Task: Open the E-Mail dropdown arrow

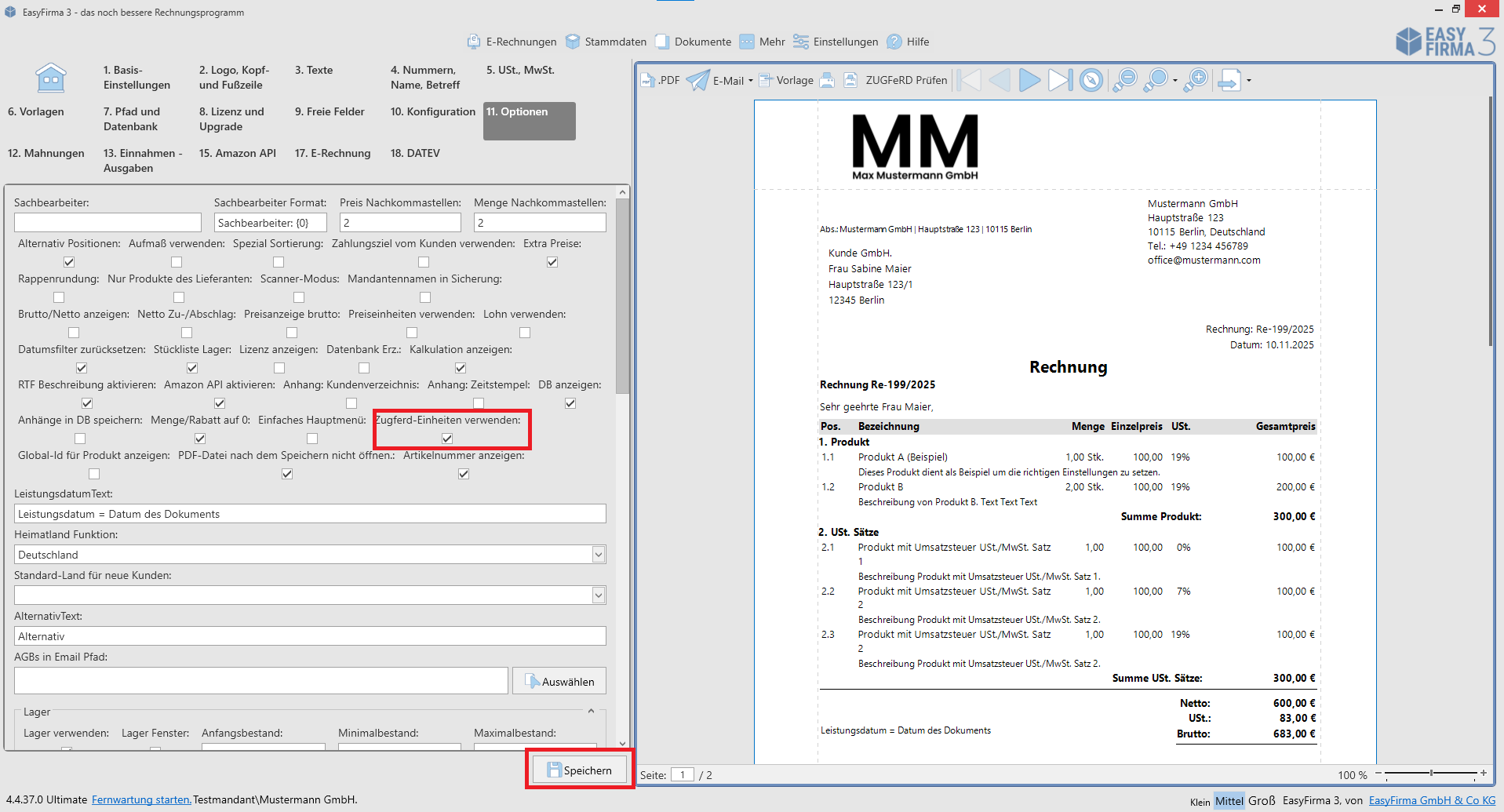Action: 751,81
